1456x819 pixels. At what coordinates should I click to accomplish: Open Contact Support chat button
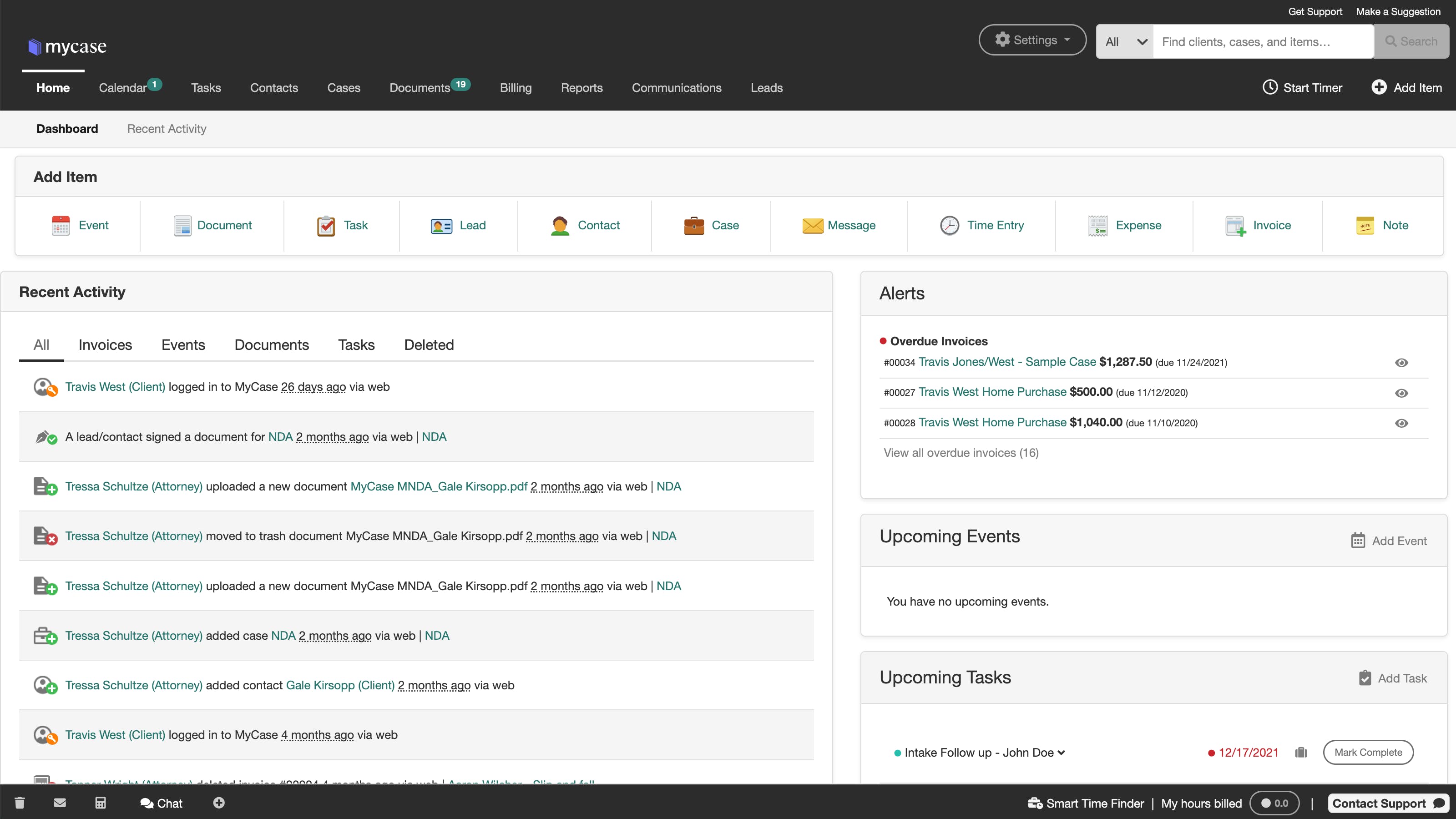click(1387, 803)
